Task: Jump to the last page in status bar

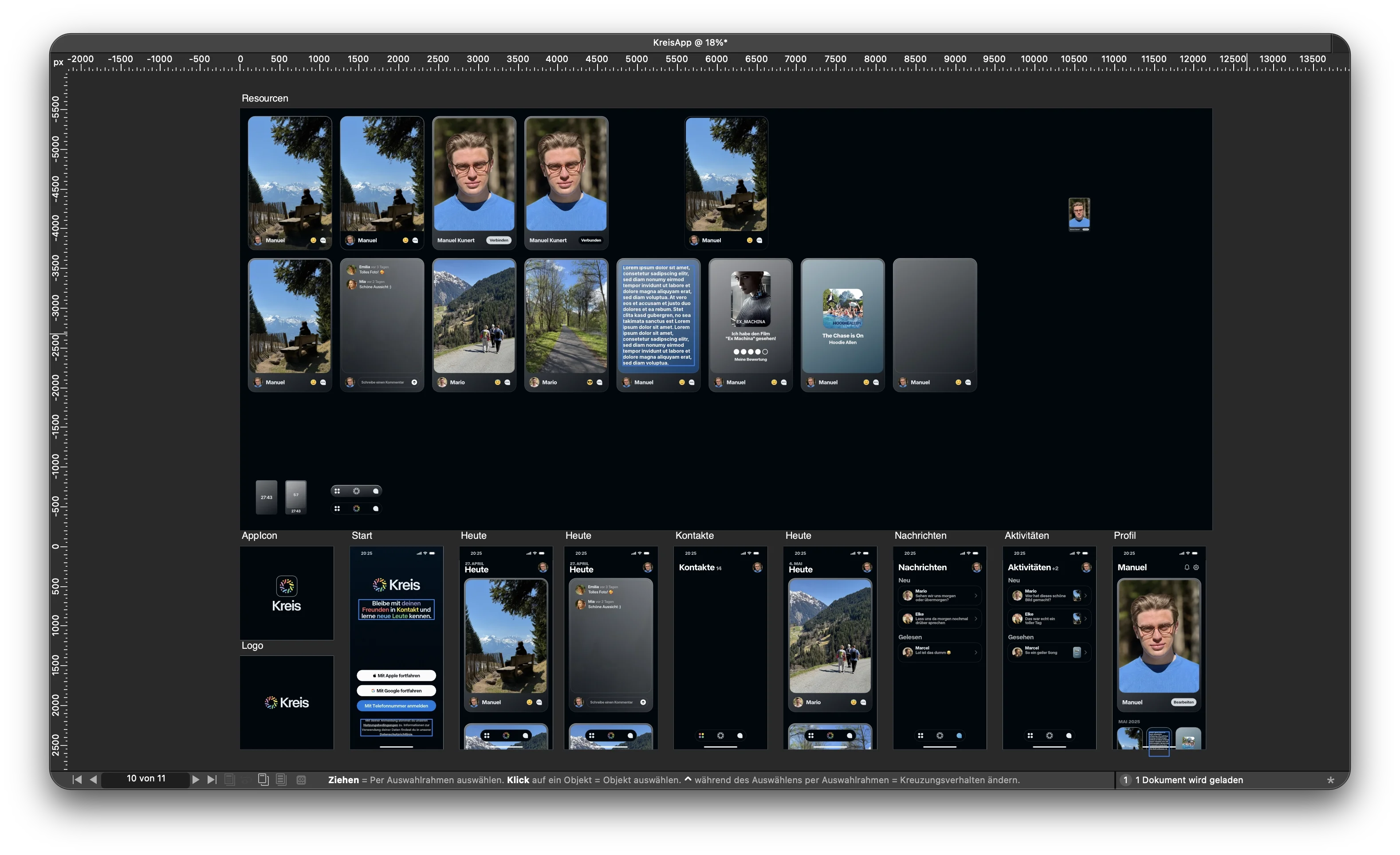Action: point(212,780)
